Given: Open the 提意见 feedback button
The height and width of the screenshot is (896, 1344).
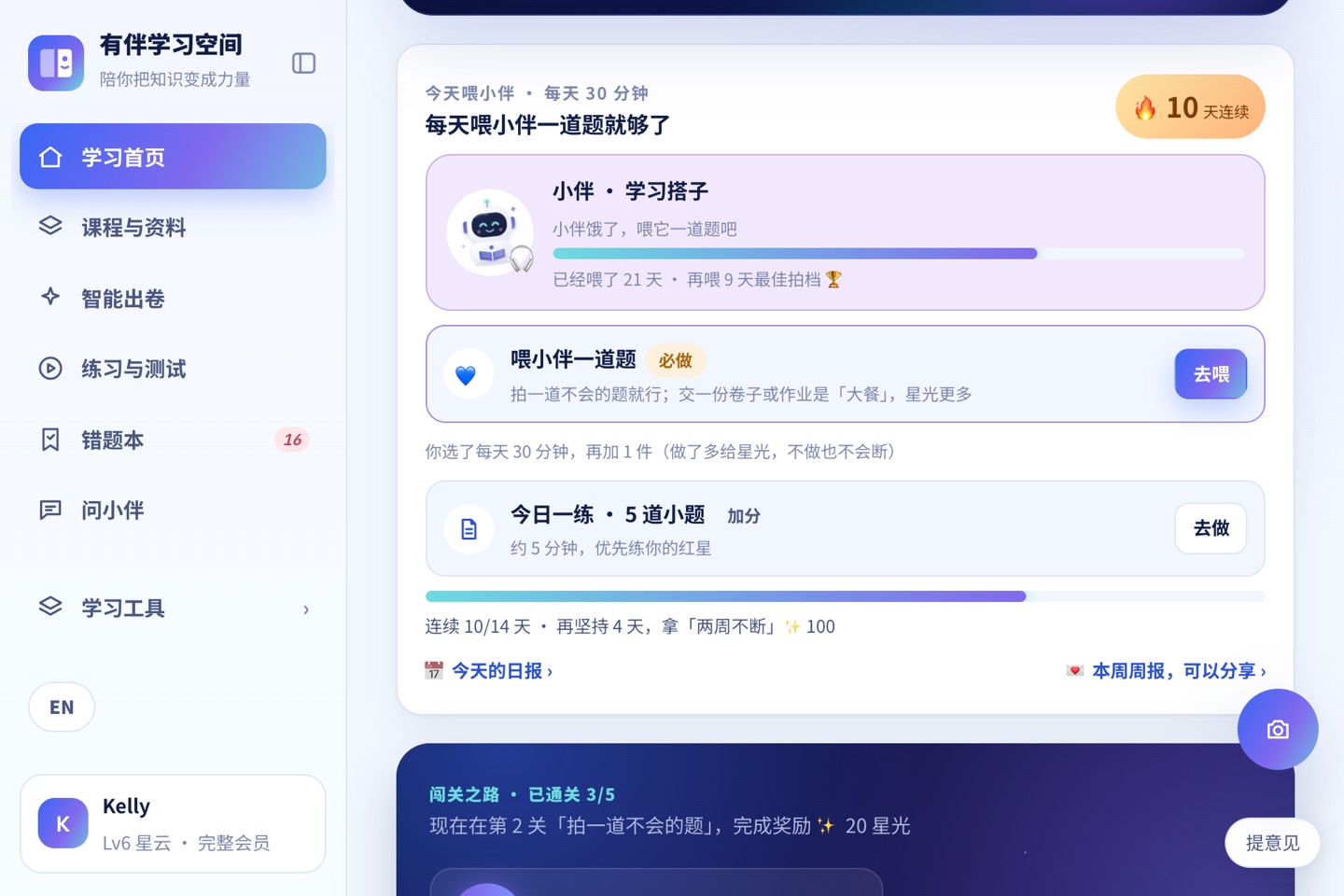Looking at the screenshot, I should (x=1272, y=843).
